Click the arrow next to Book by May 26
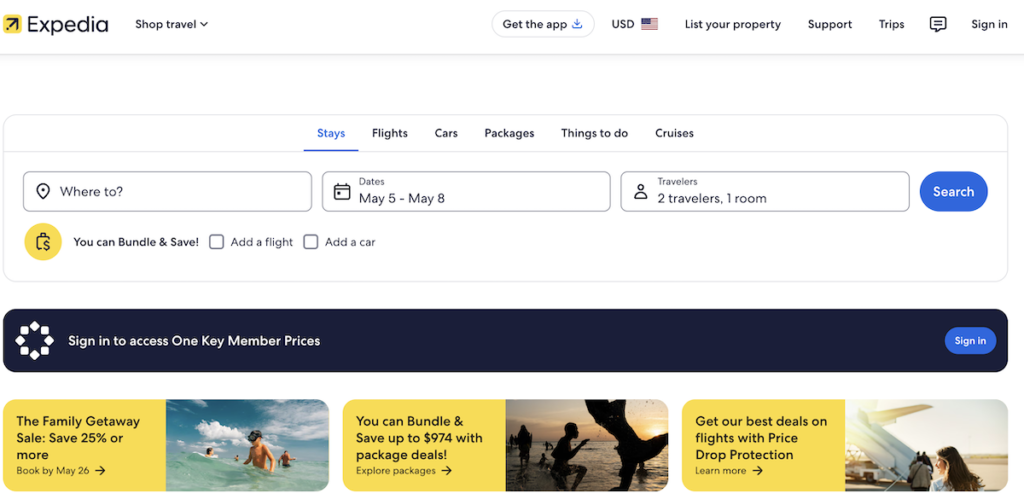 [x=100, y=470]
